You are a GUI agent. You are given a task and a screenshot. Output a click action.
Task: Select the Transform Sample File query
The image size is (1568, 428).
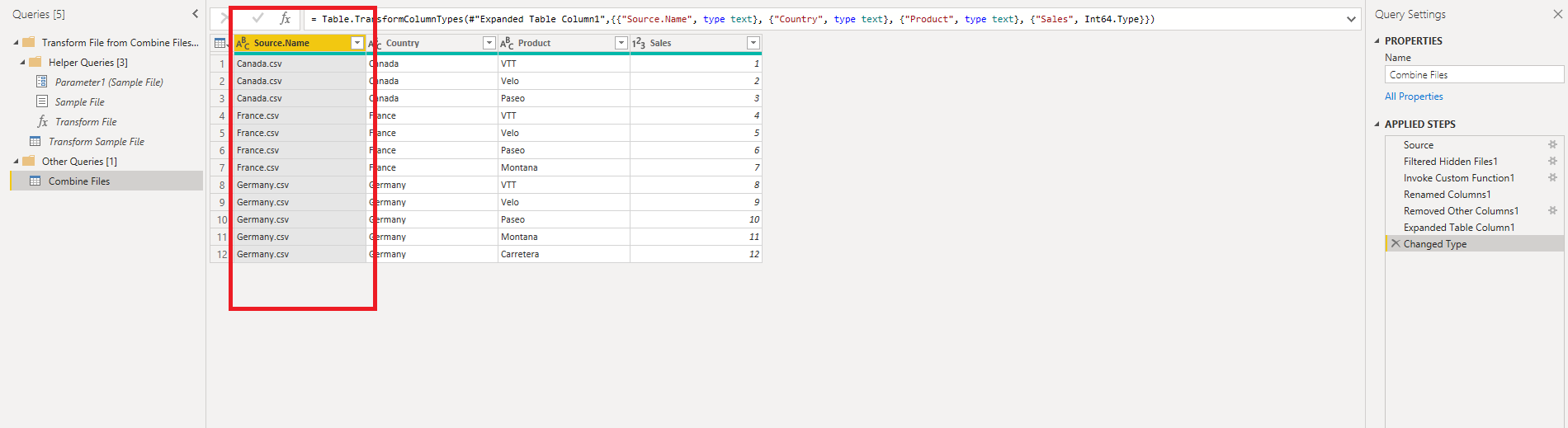pyautogui.click(x=96, y=142)
